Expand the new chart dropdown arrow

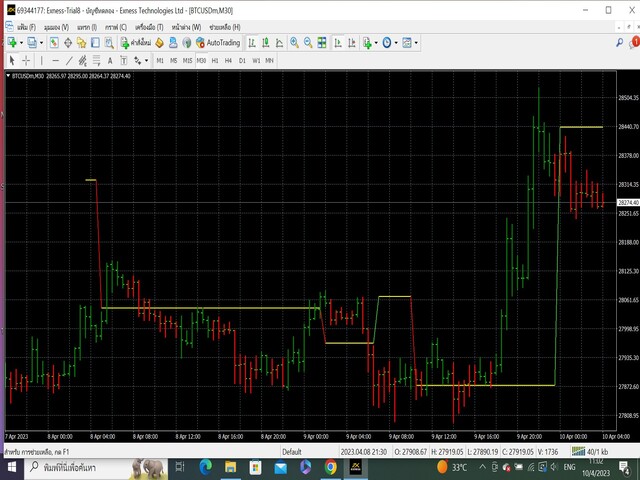click(21, 43)
